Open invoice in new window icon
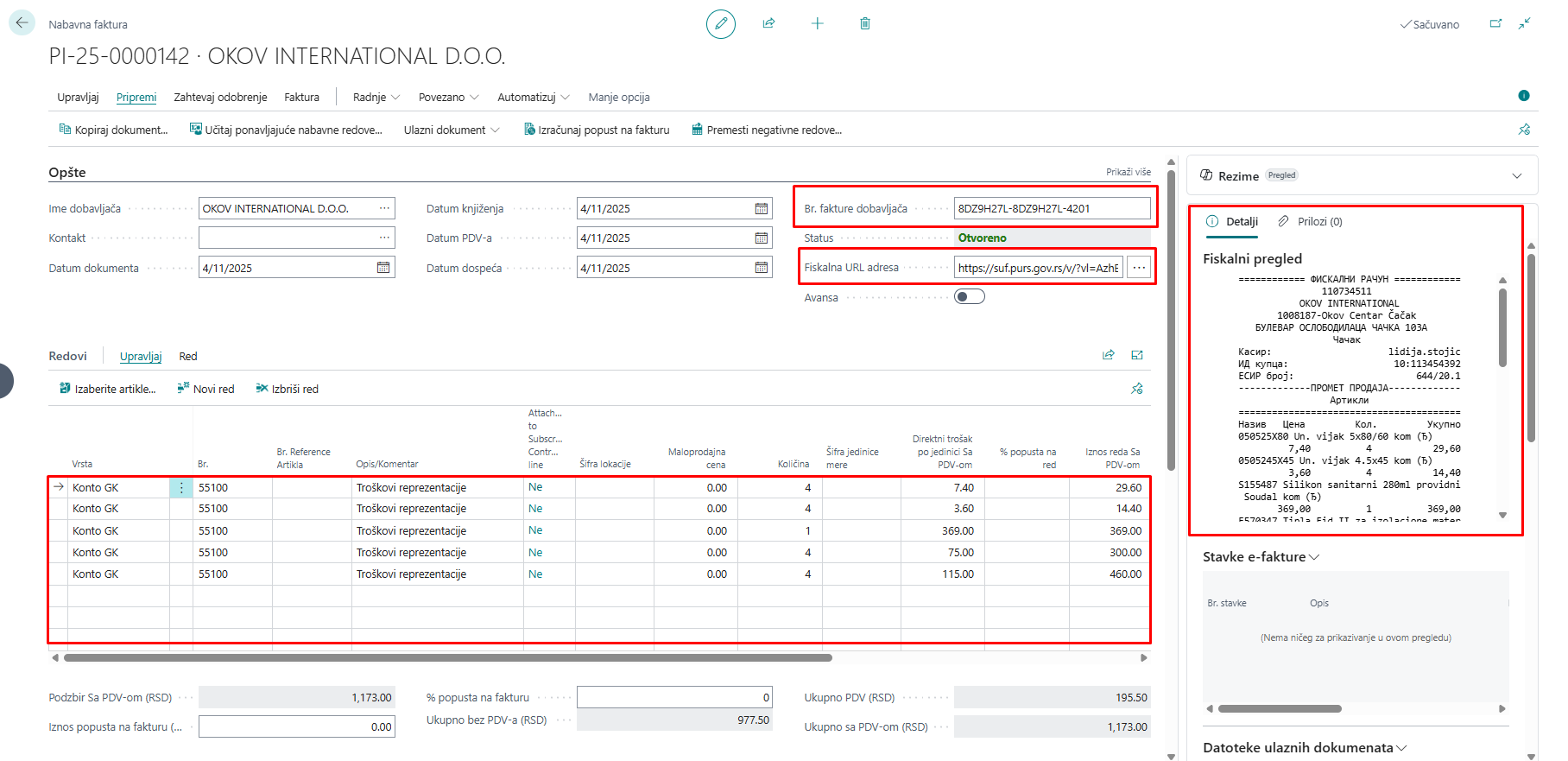The width and height of the screenshot is (1568, 761). (x=1495, y=24)
